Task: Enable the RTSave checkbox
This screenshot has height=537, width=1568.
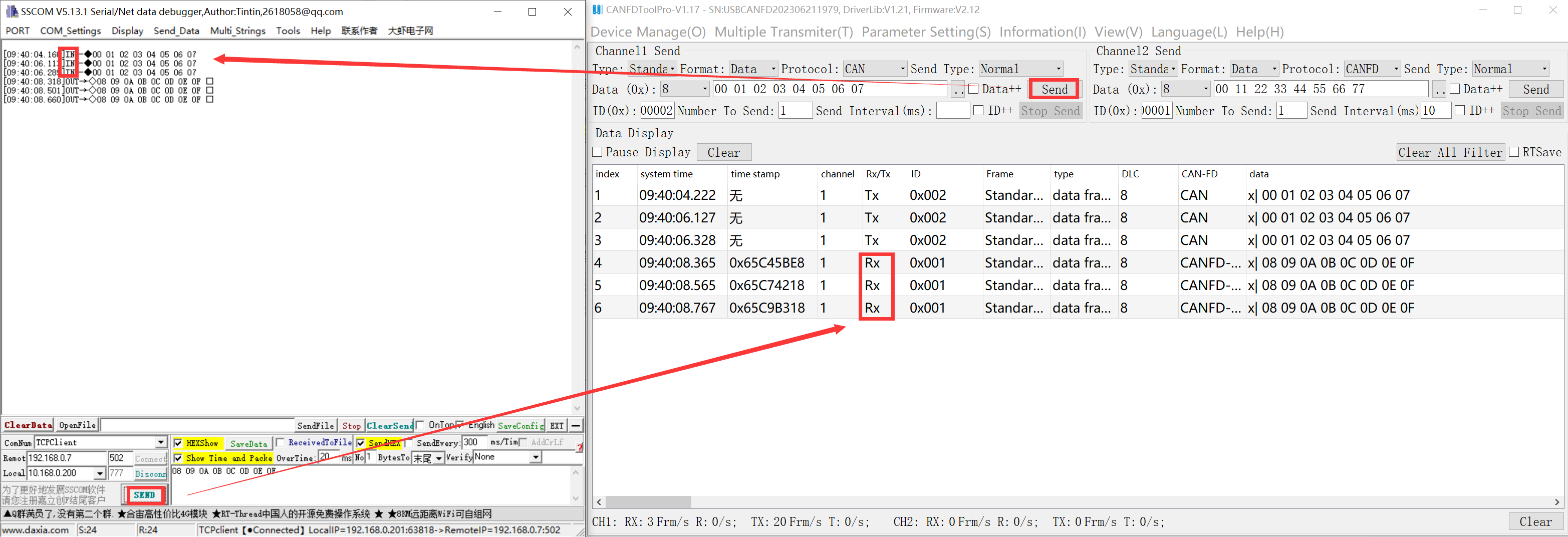Action: pyautogui.click(x=1514, y=152)
